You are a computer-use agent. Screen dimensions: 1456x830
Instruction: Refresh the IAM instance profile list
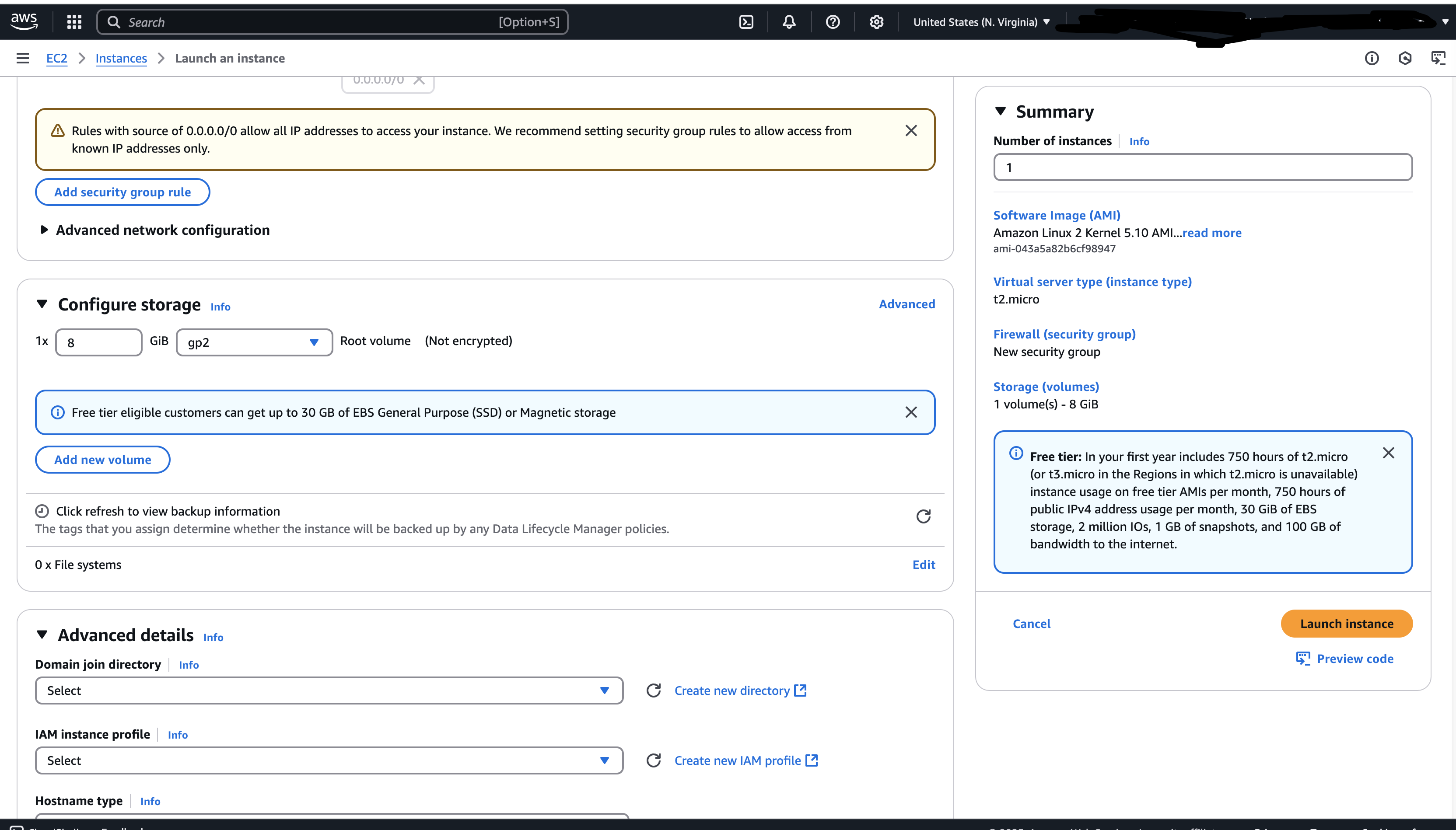(x=654, y=760)
